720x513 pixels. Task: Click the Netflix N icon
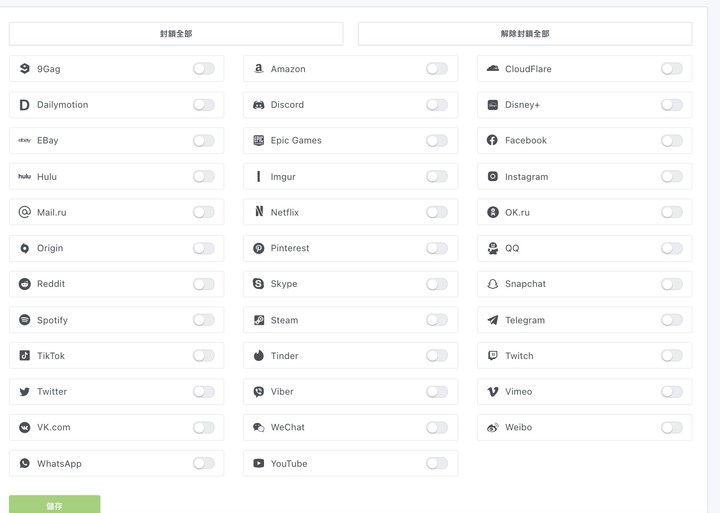click(259, 212)
